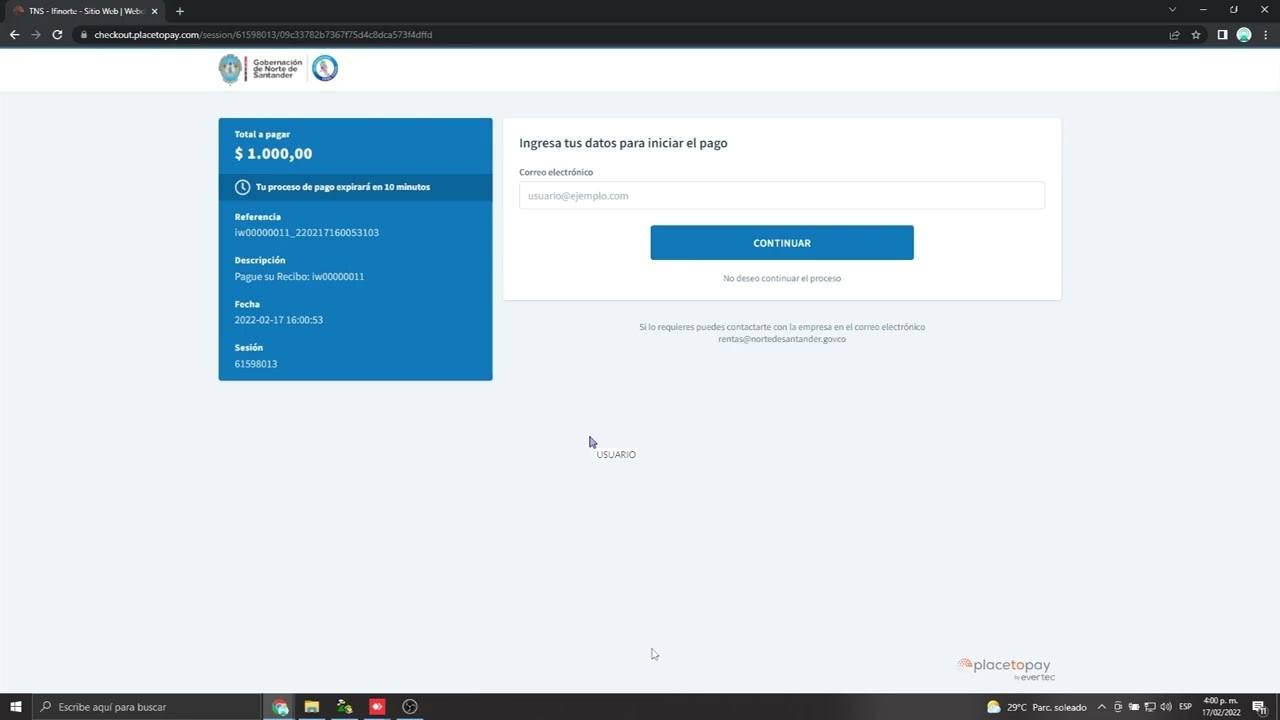Open a new browser tab

180,11
